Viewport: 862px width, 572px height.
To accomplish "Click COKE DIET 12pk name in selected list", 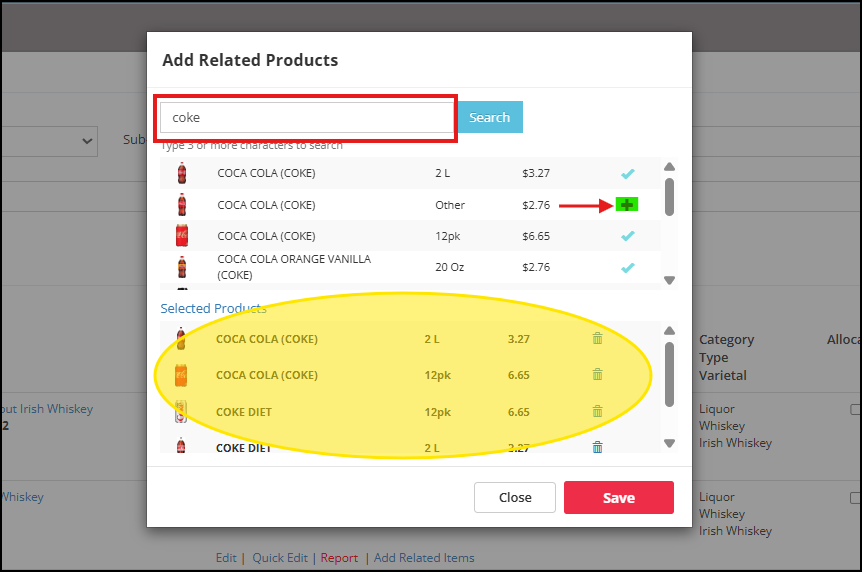I will [244, 412].
